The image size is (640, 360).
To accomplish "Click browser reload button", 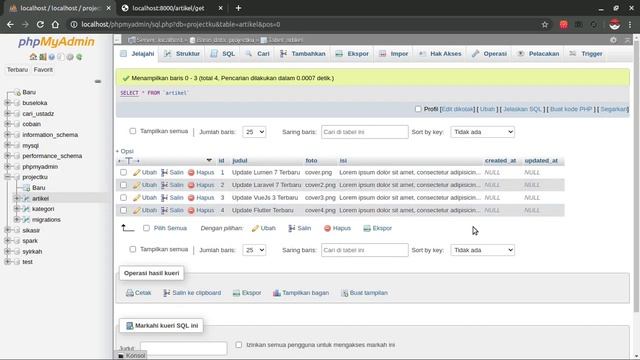I will [x=40, y=24].
